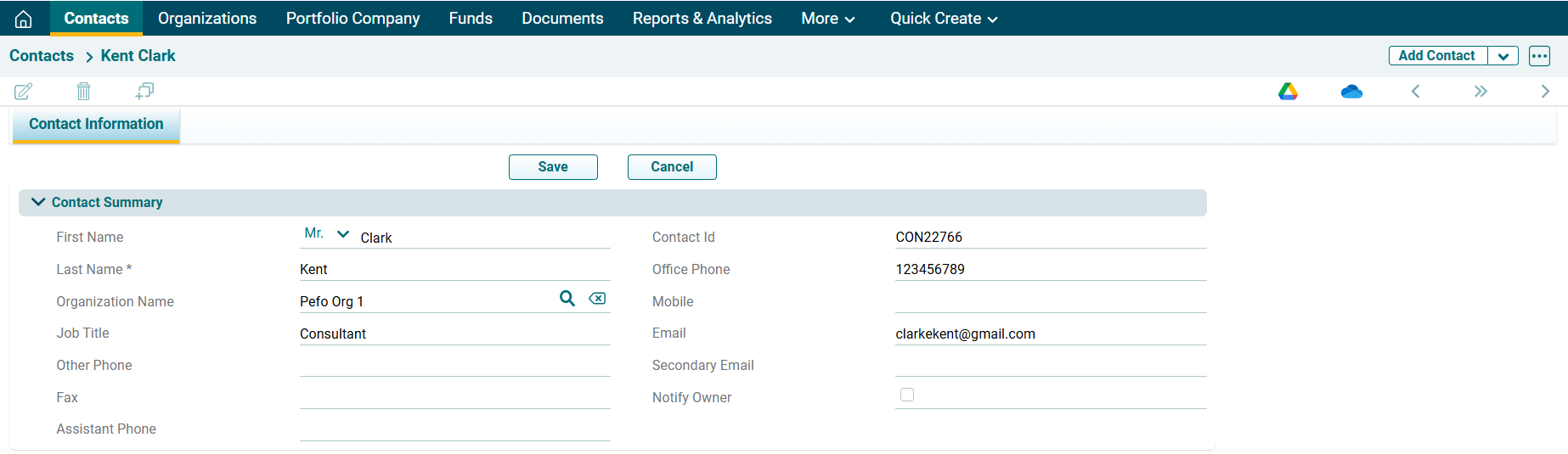The width and height of the screenshot is (1568, 454).
Task: Click the double-chevron skip icon
Action: tap(1481, 91)
